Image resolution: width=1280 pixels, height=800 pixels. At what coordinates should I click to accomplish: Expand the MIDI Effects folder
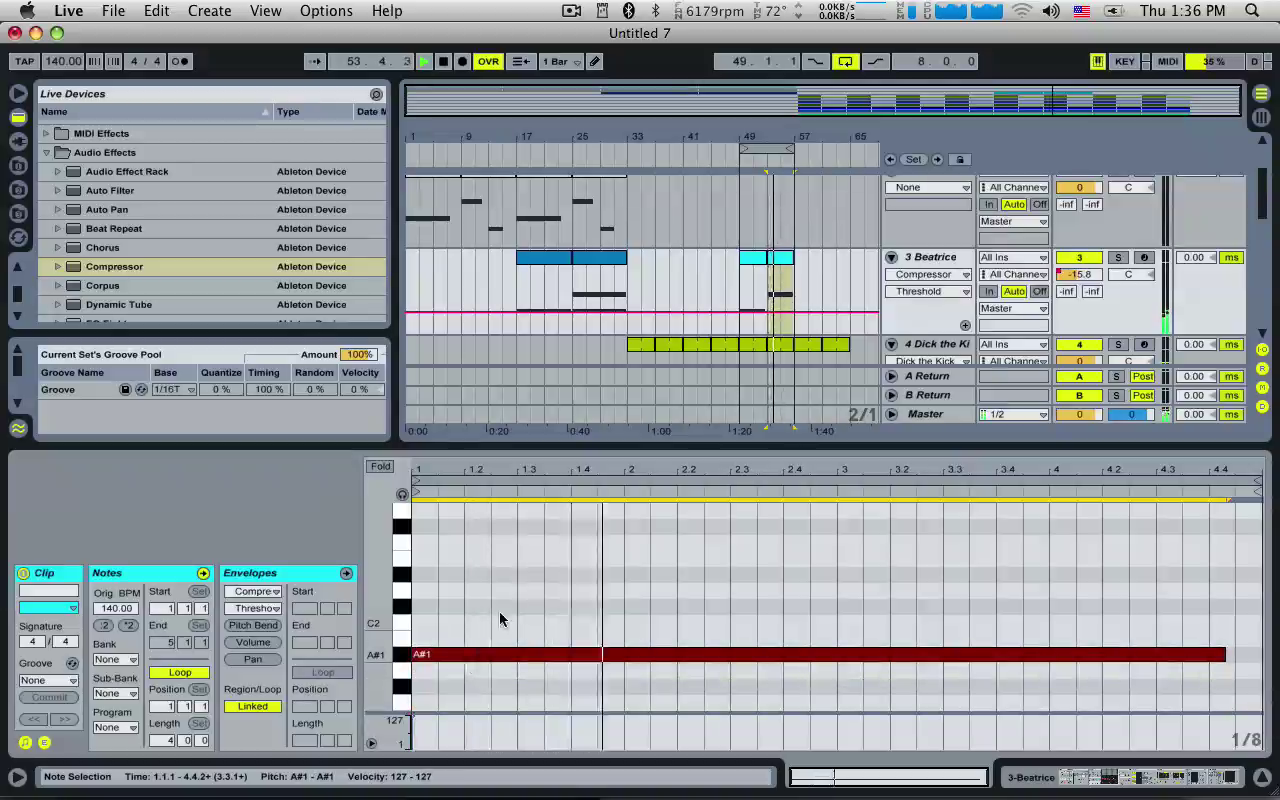click(x=45, y=133)
